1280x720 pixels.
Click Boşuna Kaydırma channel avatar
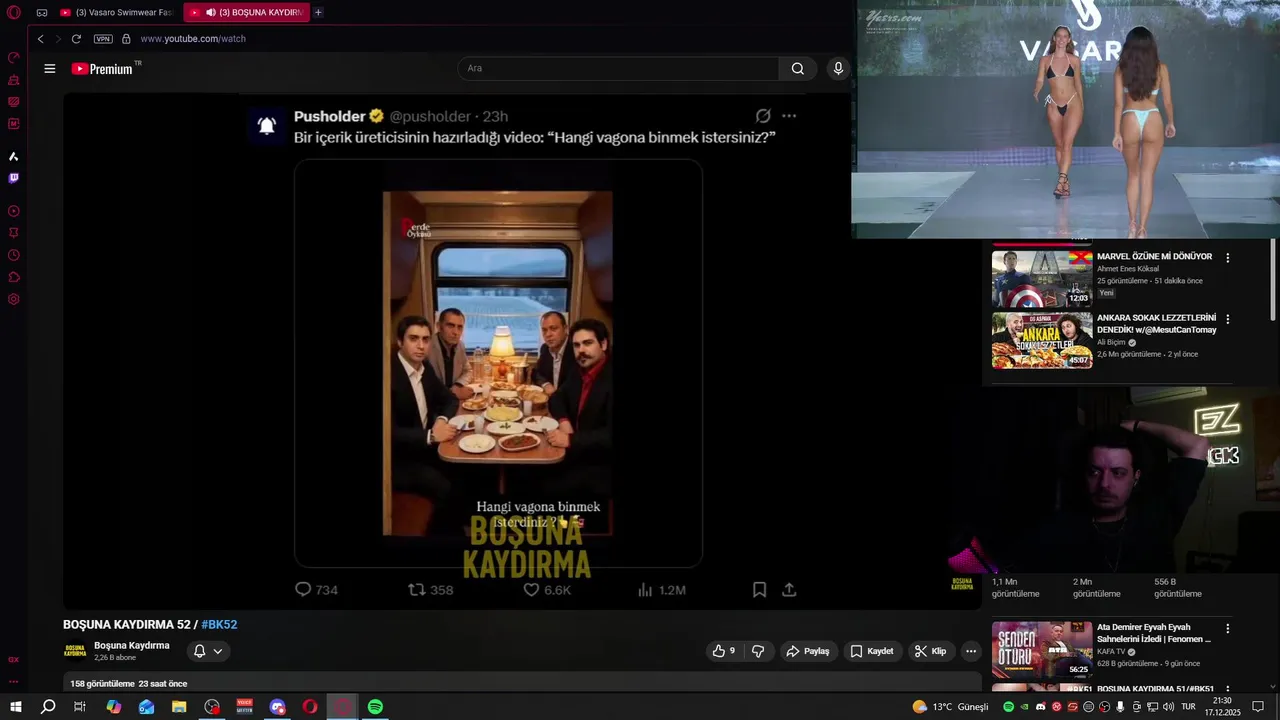[x=75, y=651]
